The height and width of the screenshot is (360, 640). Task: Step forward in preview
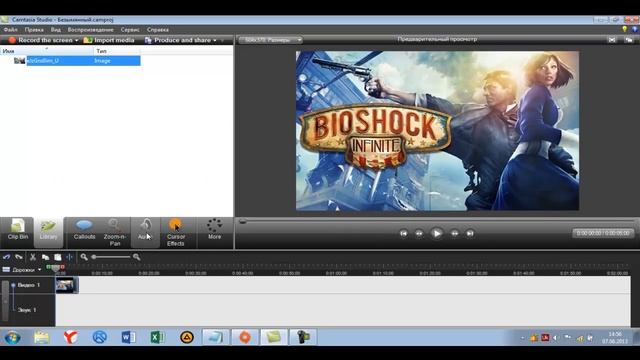[454, 233]
